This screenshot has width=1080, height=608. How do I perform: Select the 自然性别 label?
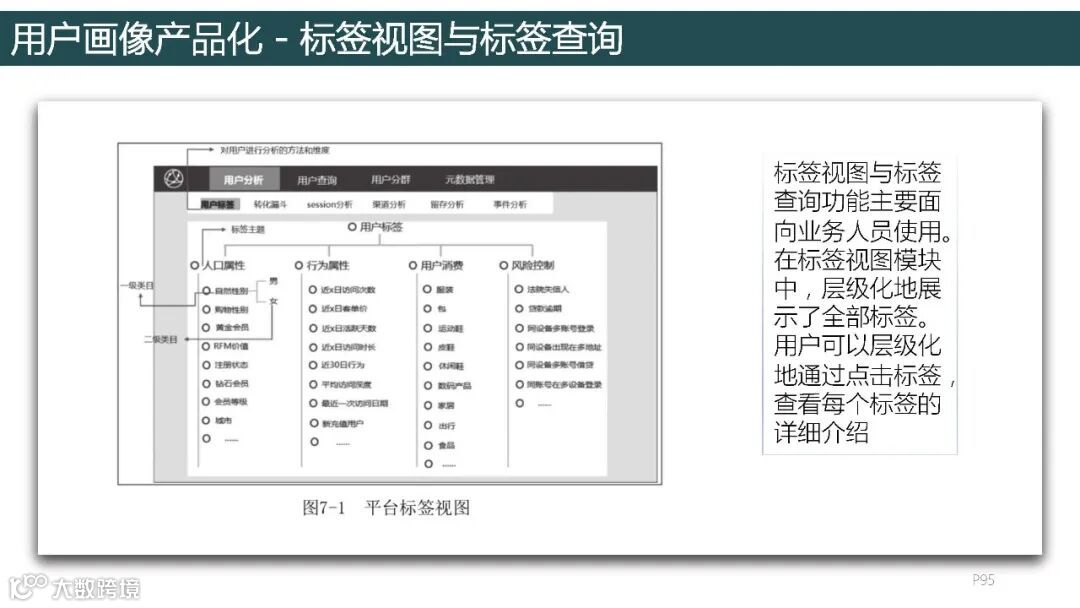pos(225,291)
